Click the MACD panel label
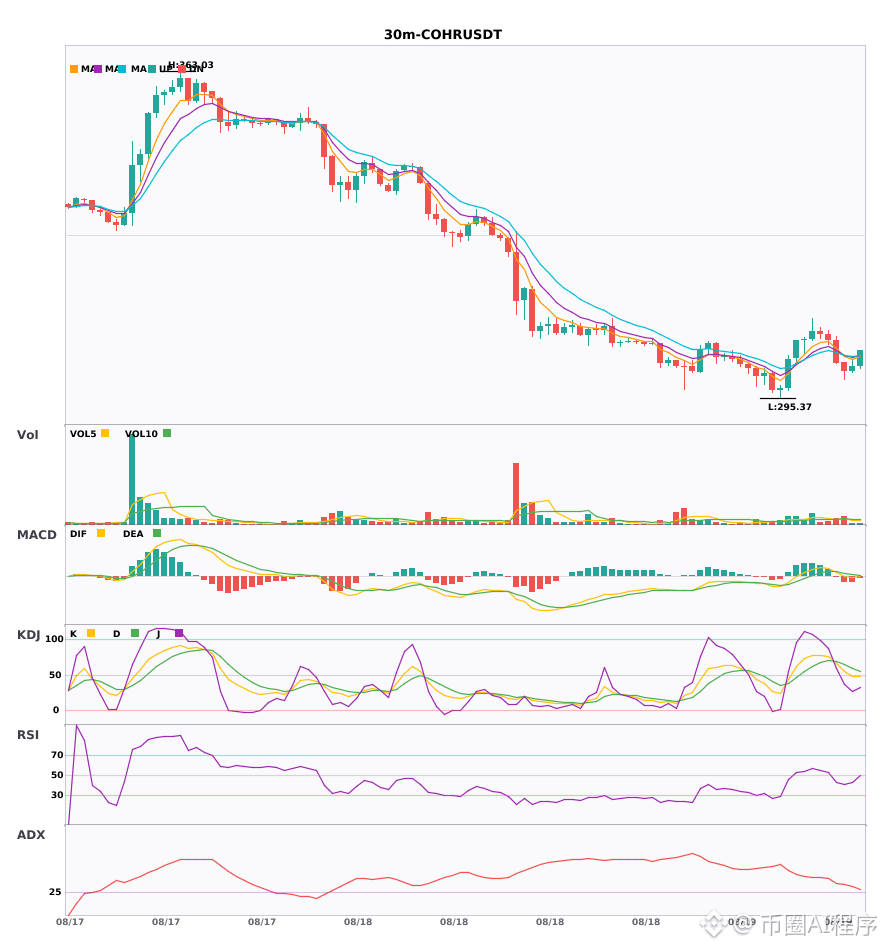Viewport: 885px width, 950px height. (x=36, y=534)
